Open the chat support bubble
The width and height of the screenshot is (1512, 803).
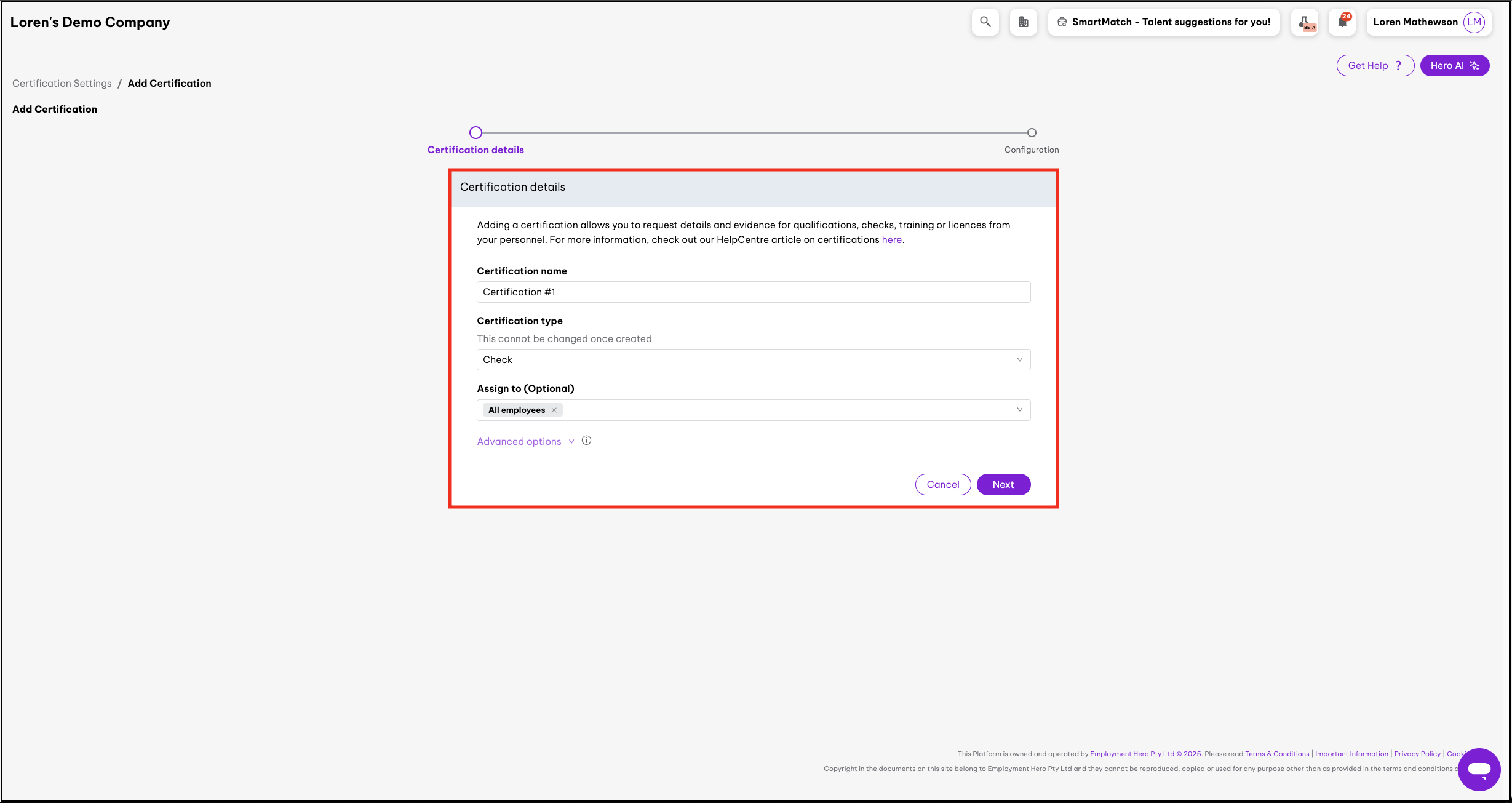tap(1479, 769)
